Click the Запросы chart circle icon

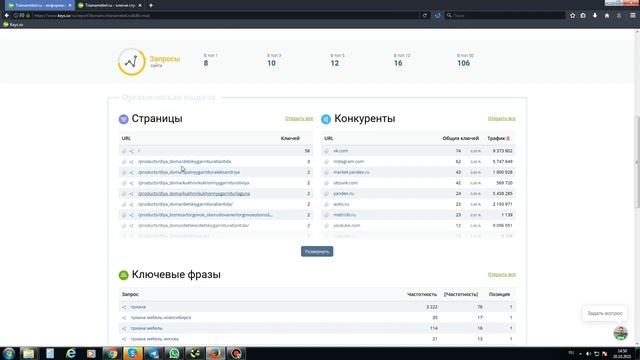tap(131, 62)
